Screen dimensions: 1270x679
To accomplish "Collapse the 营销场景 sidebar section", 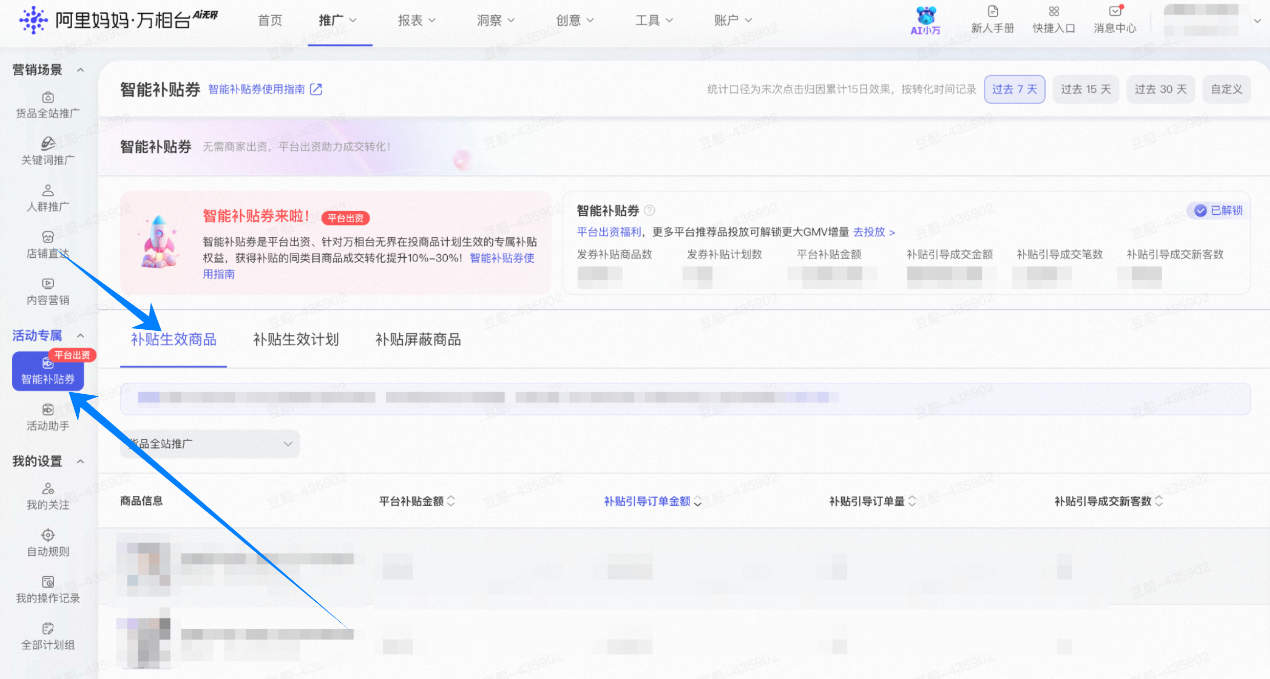I will [x=81, y=70].
